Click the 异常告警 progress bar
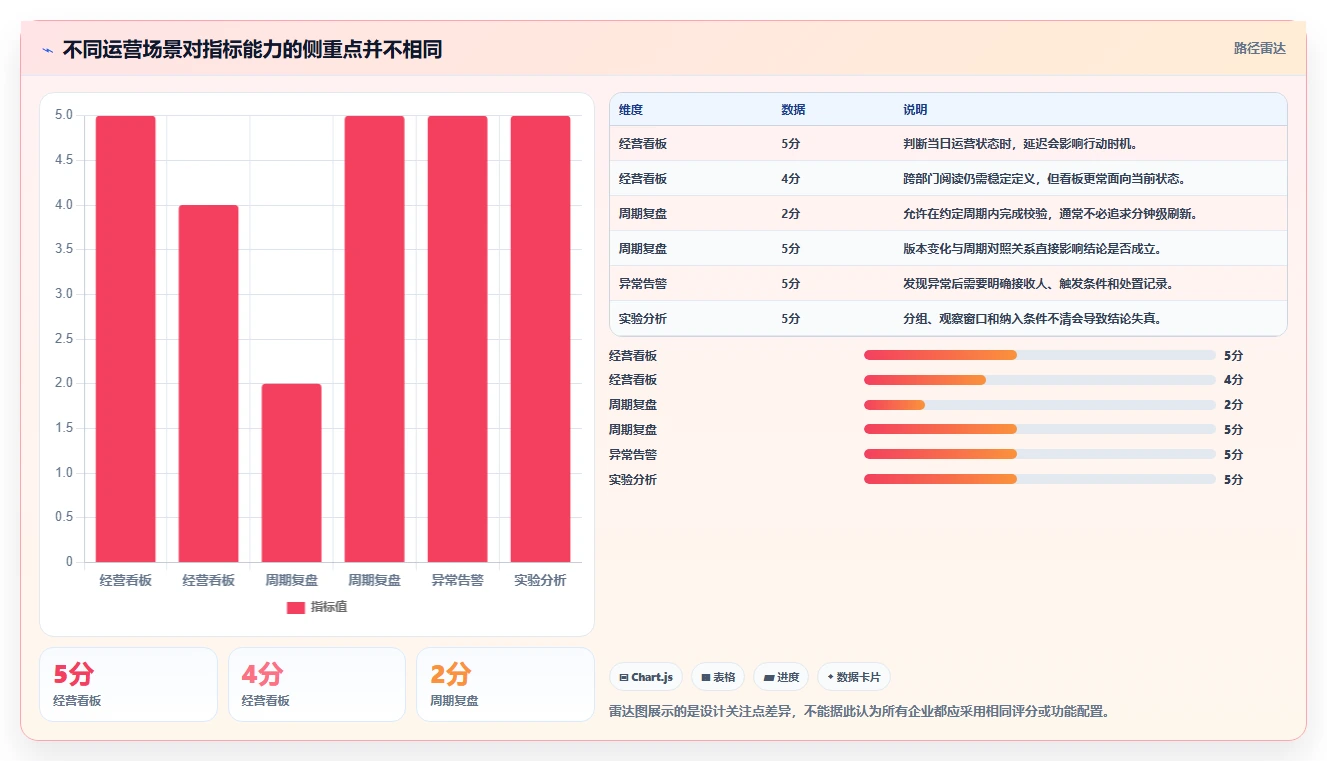The image size is (1327, 761). pyautogui.click(x=1040, y=455)
